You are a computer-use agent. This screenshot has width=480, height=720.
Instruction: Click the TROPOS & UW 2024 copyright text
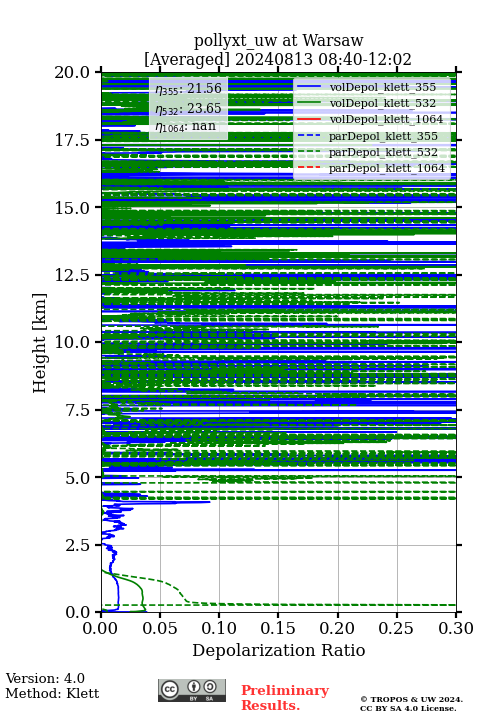412,699
